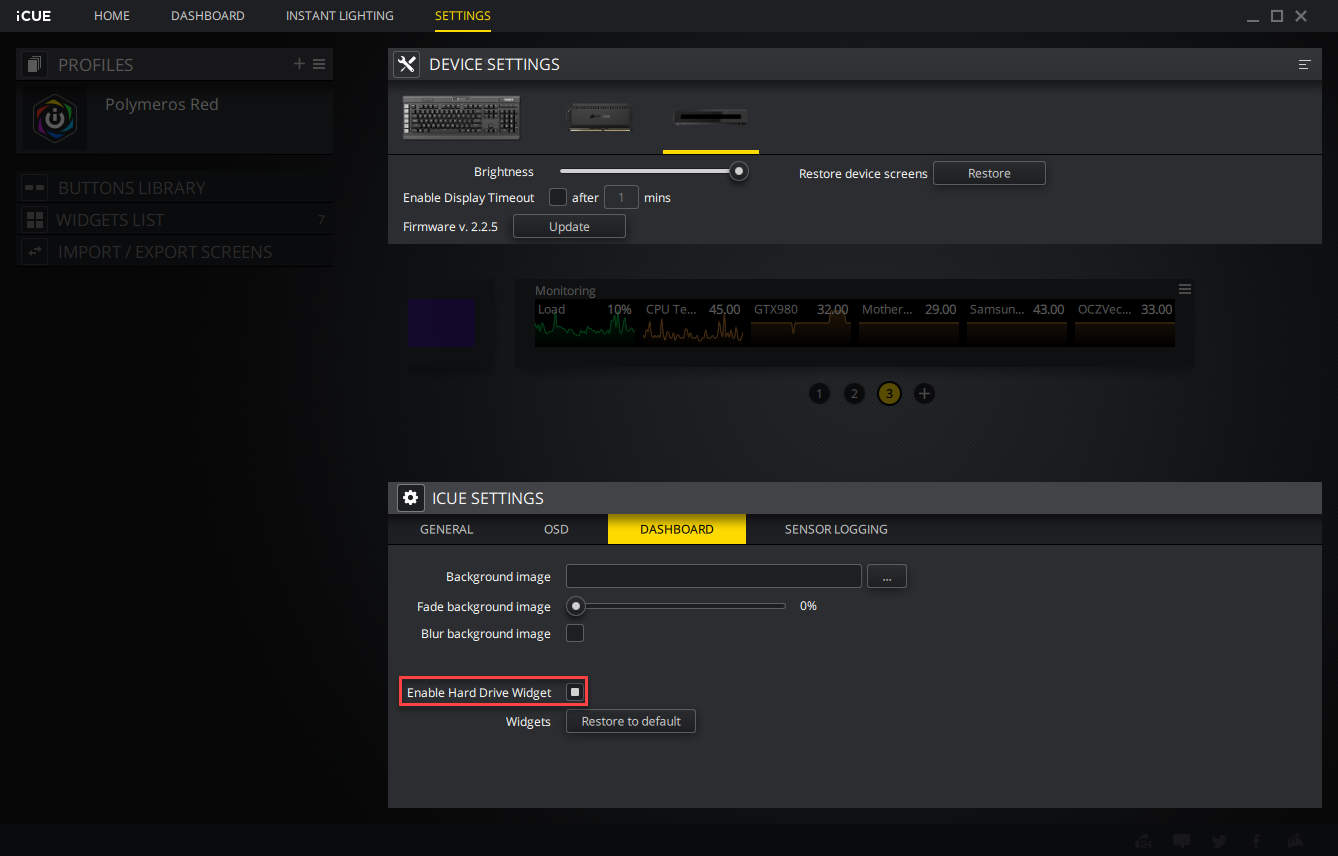The image size is (1338, 856).
Task: Open the Monitoring widget menu icon
Action: coord(1185,289)
